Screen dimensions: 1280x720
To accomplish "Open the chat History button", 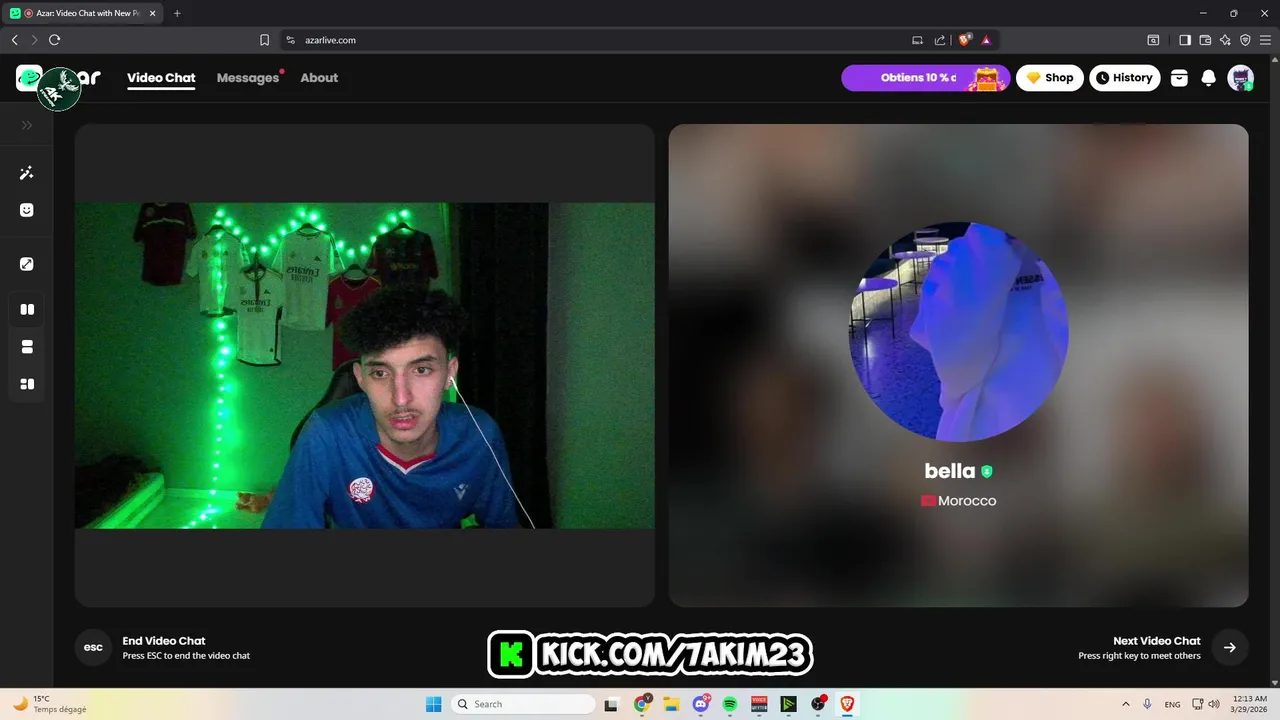I will coord(1125,78).
